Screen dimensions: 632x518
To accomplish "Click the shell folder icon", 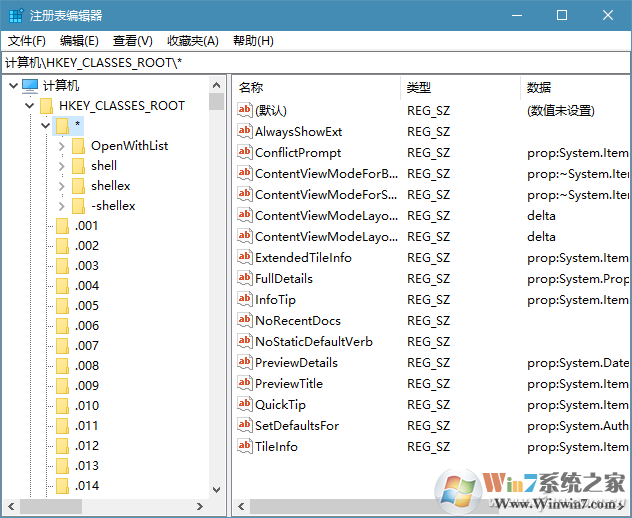I will pos(78,166).
